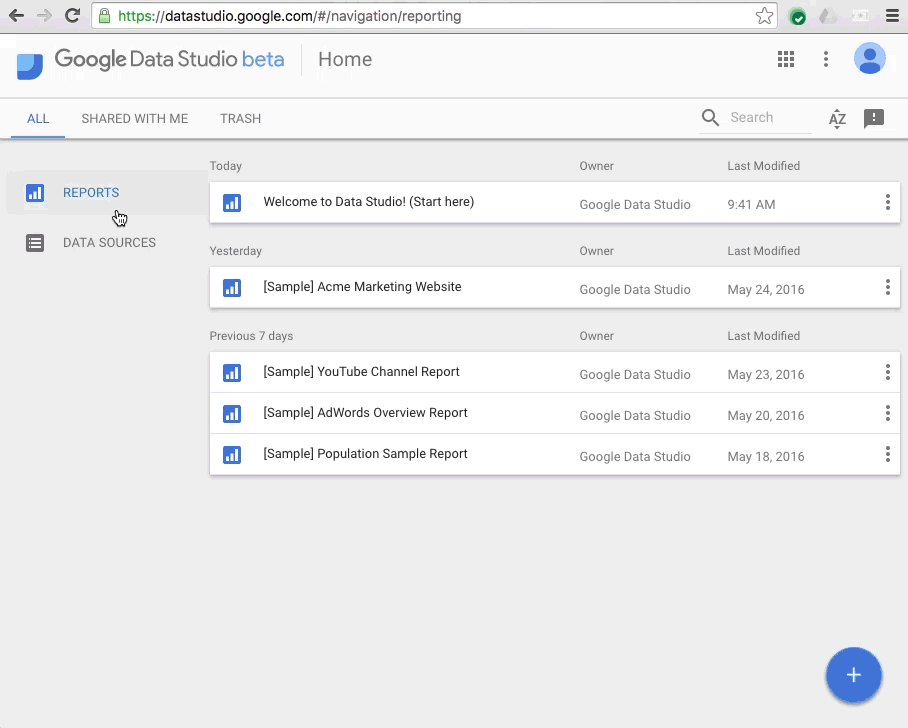Click the Data Sources list sidebar icon
This screenshot has height=728, width=908.
35,243
